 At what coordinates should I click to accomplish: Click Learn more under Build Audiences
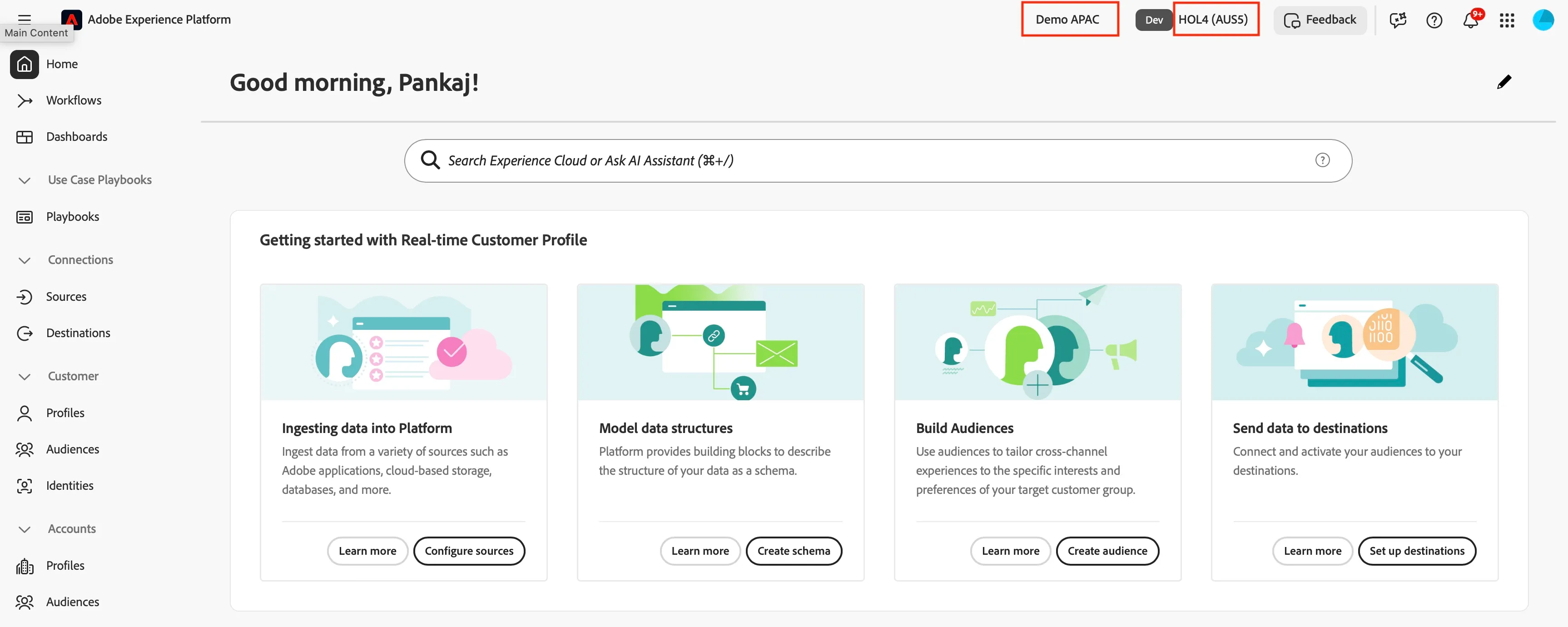pyautogui.click(x=1010, y=551)
